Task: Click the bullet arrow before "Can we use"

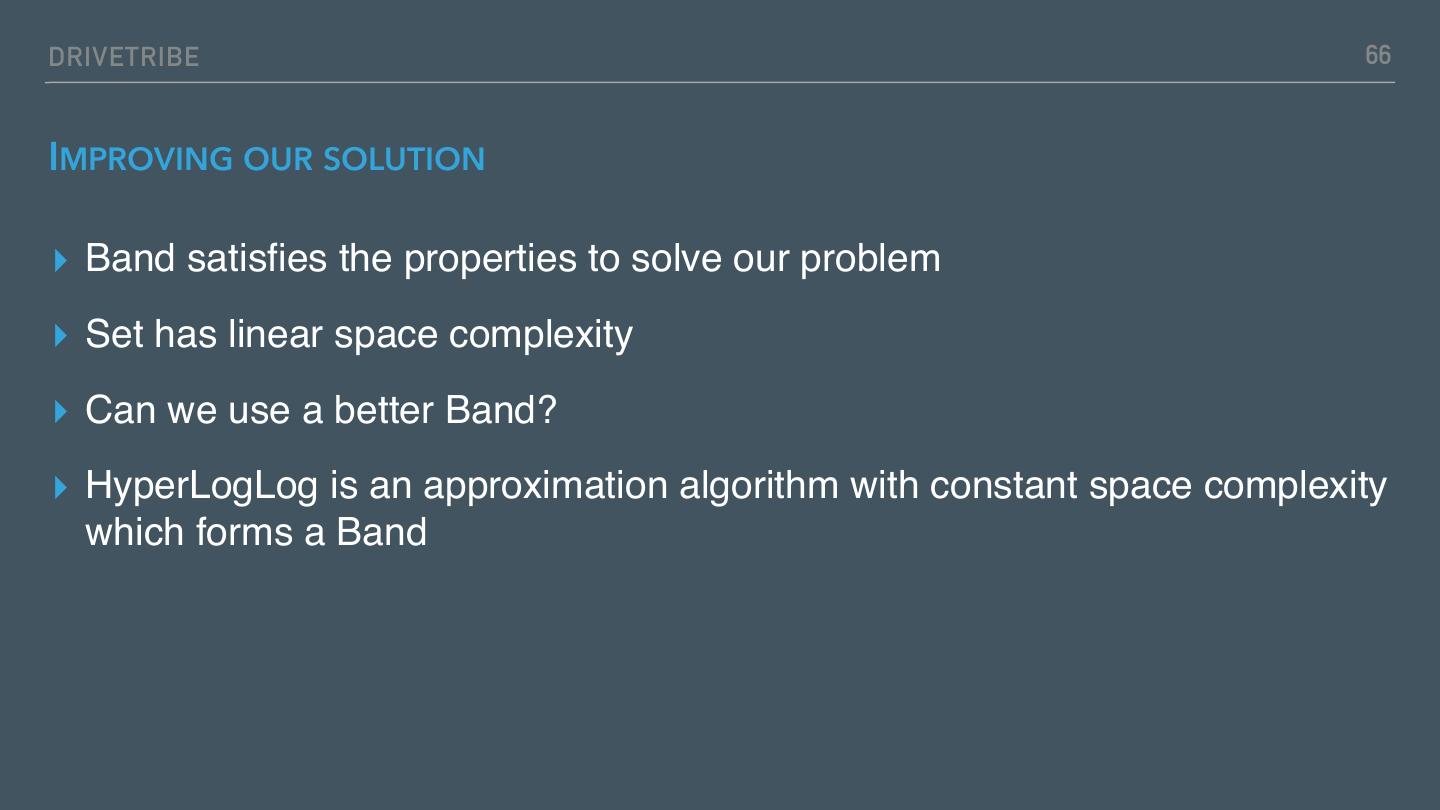Action: coord(62,411)
